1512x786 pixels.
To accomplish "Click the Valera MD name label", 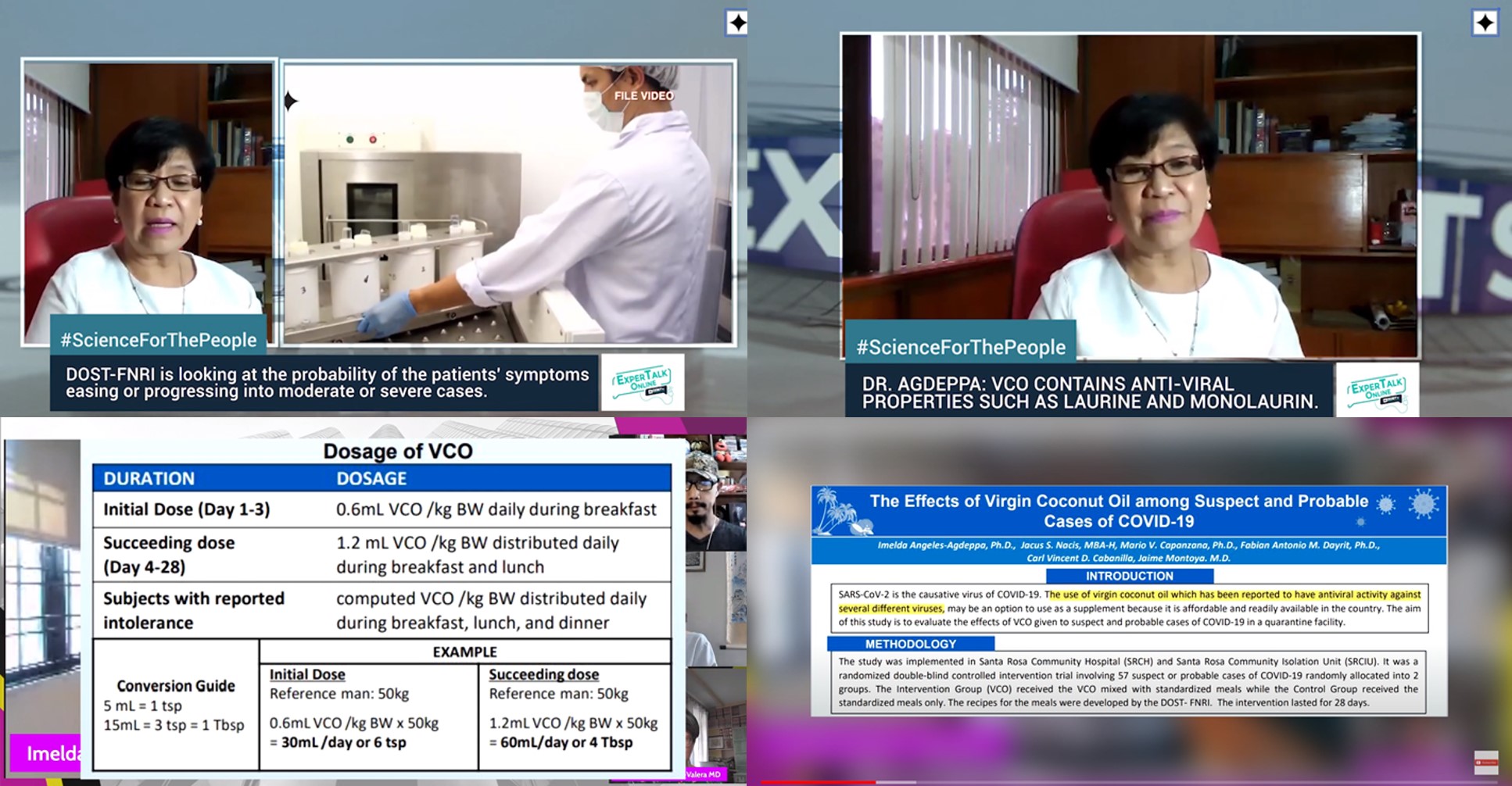I will pyautogui.click(x=704, y=774).
